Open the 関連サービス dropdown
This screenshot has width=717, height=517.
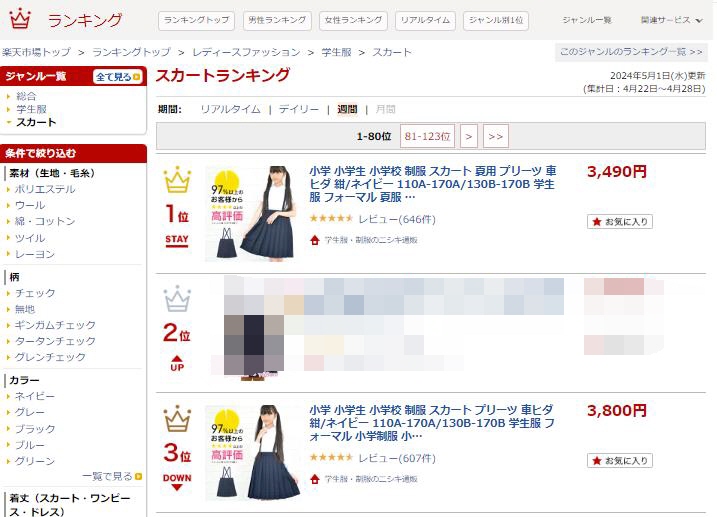coord(671,20)
